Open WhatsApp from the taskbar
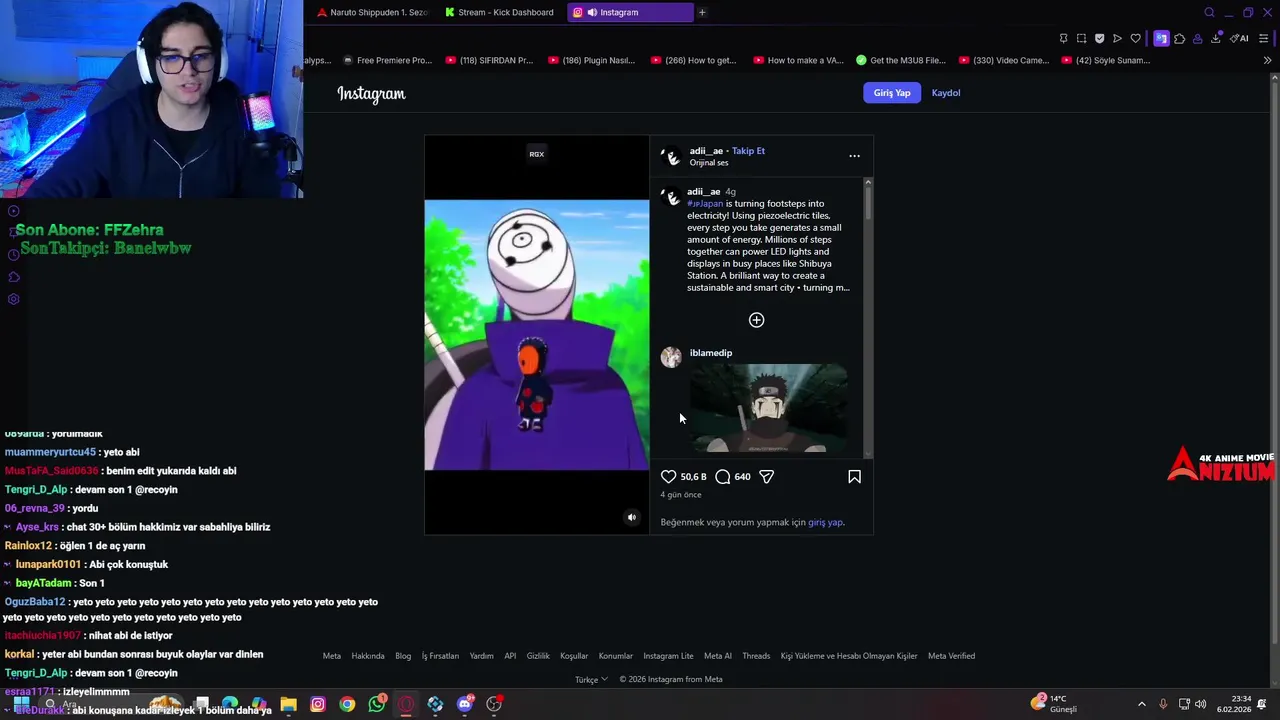1280x720 pixels. [x=377, y=704]
